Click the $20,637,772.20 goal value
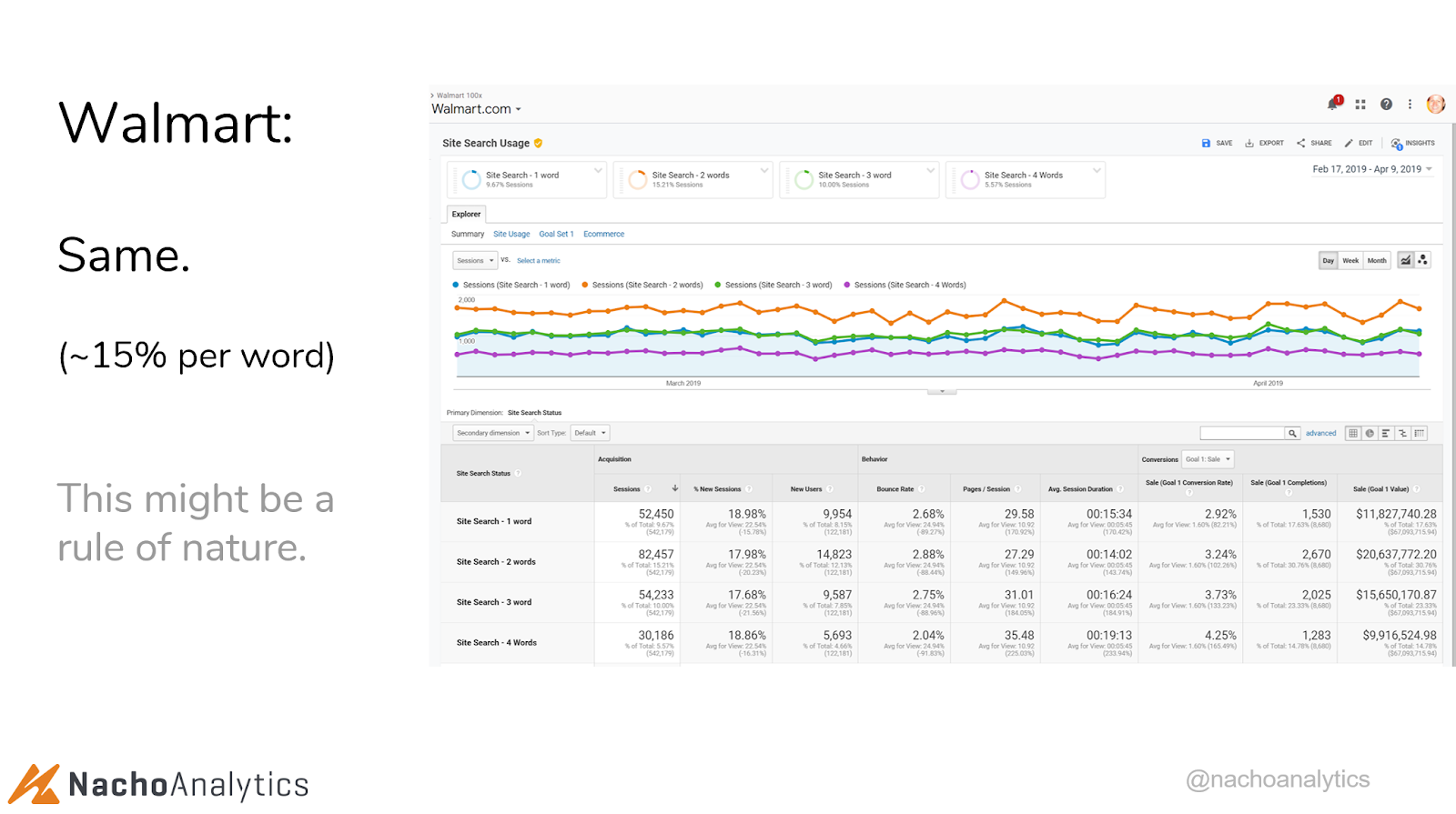The image size is (1456, 814). [x=1396, y=555]
